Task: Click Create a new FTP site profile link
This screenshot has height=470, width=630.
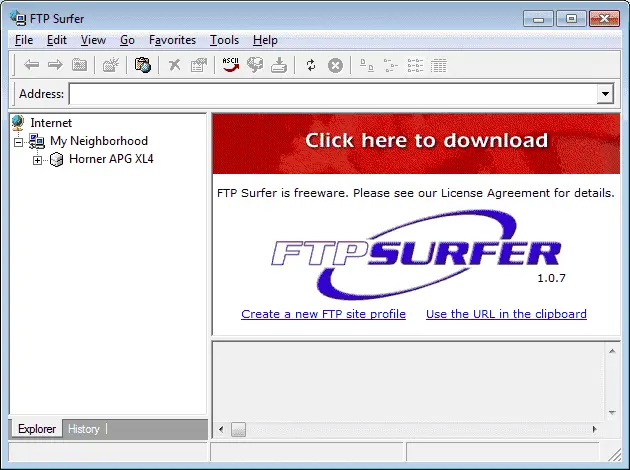Action: click(x=323, y=314)
